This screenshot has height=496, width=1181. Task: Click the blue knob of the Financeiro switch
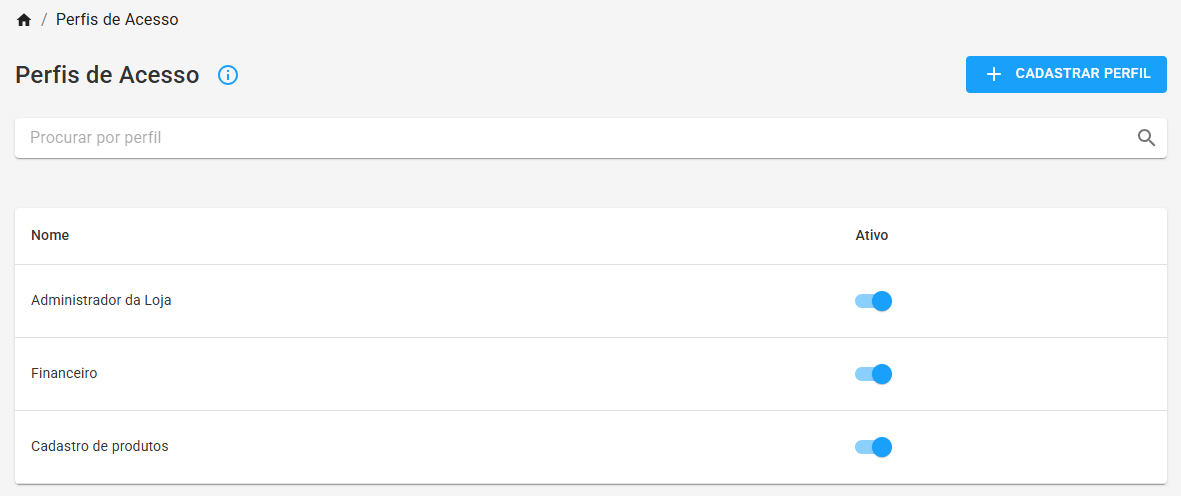pyautogui.click(x=882, y=374)
